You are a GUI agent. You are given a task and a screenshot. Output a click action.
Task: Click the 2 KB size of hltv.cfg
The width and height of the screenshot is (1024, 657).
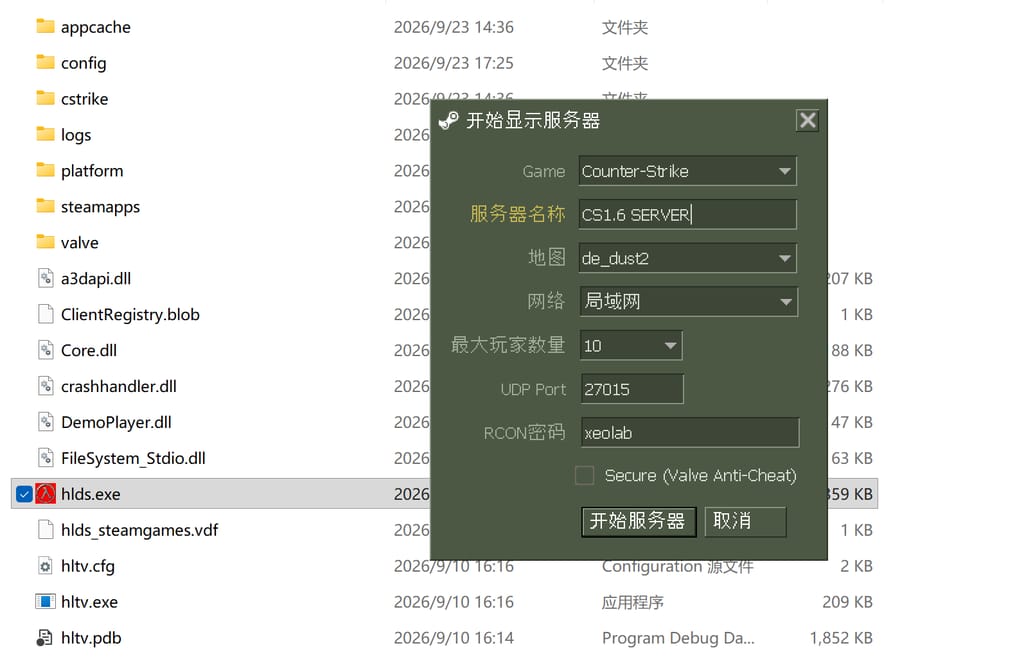click(x=856, y=566)
